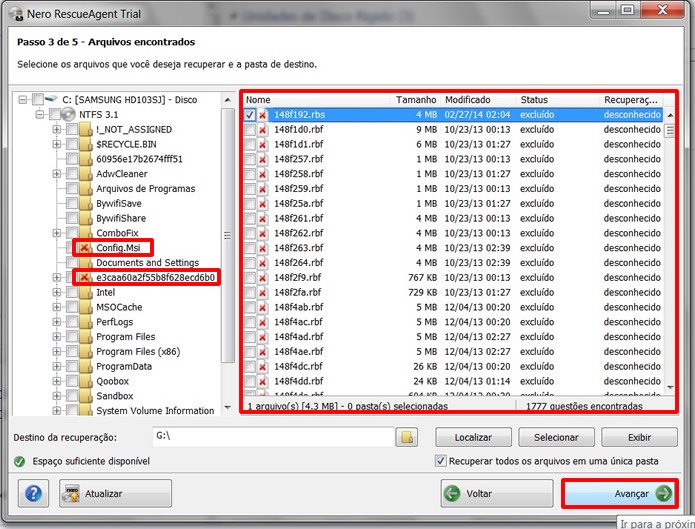
Task: Sort file list by Modificado column
Action: point(479,100)
